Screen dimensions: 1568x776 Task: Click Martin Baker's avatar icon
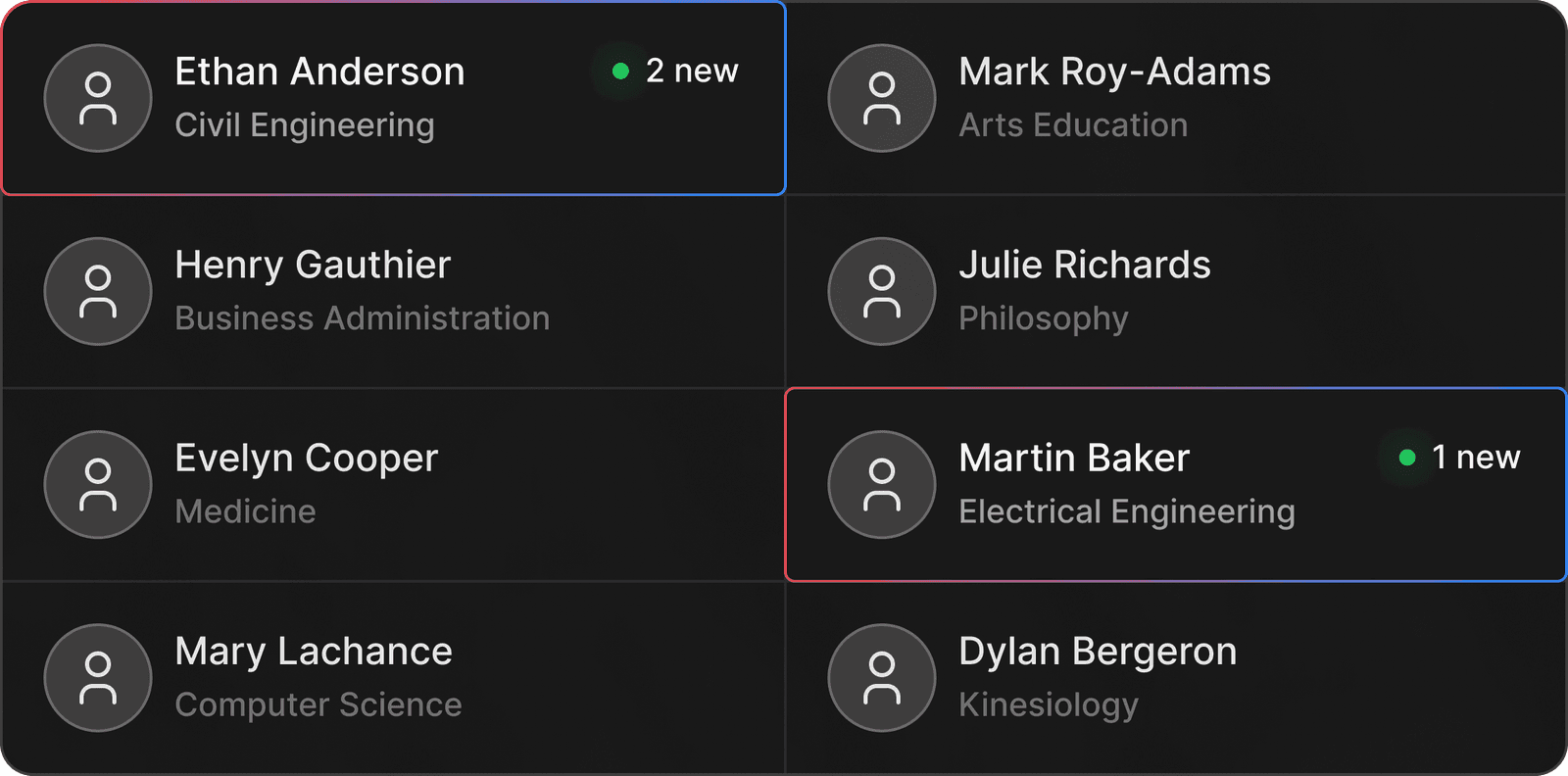coord(882,484)
